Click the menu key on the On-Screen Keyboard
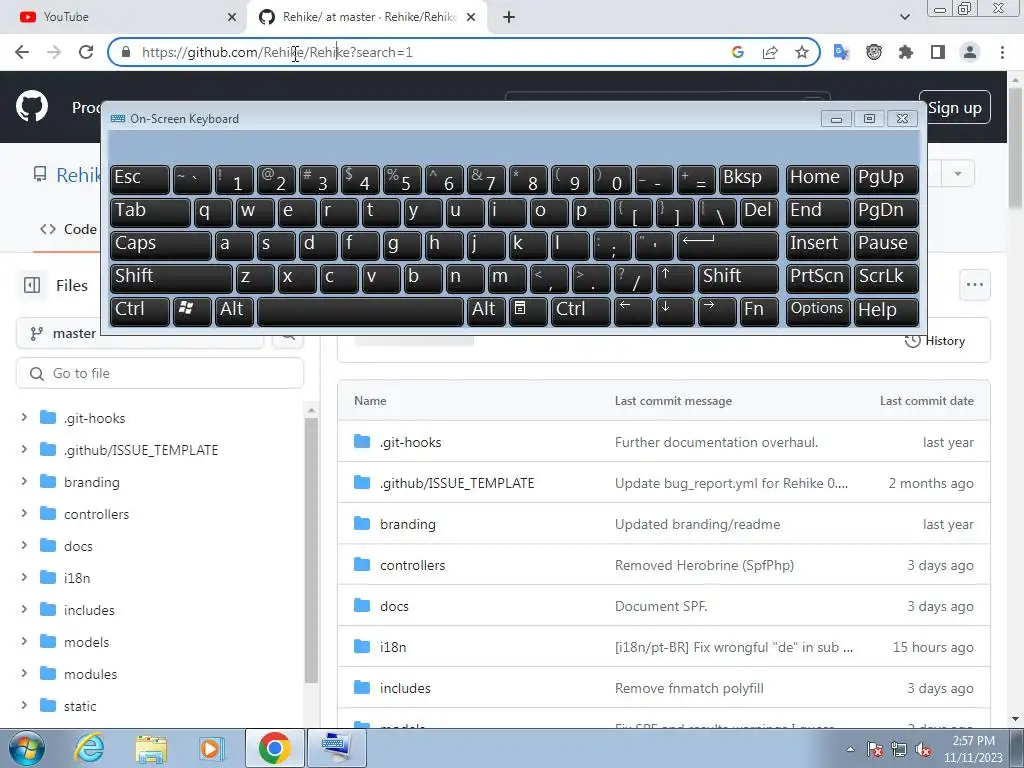The image size is (1024, 768). [528, 310]
